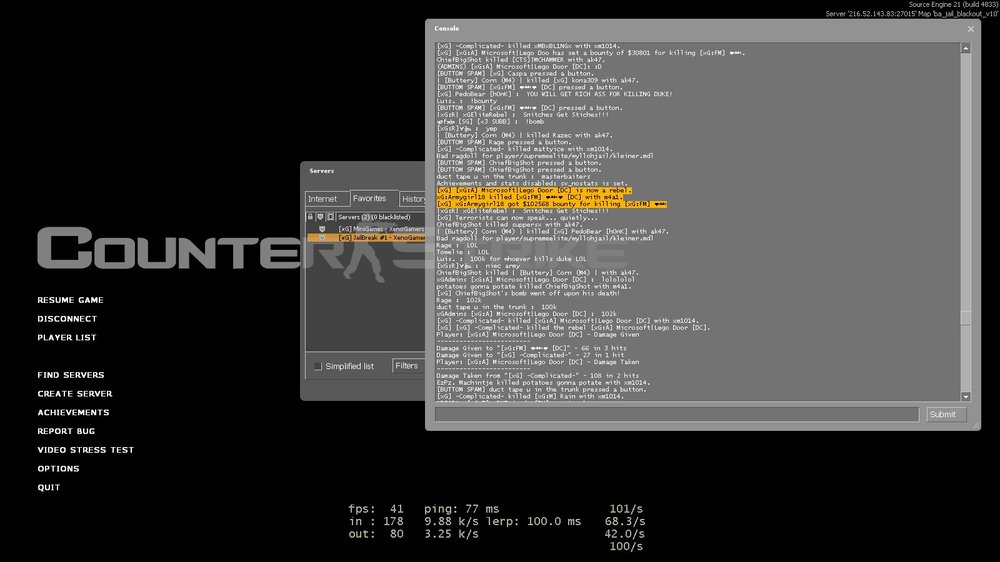Open Options from the main menu
Image resolution: width=1000 pixels, height=562 pixels.
tap(58, 468)
